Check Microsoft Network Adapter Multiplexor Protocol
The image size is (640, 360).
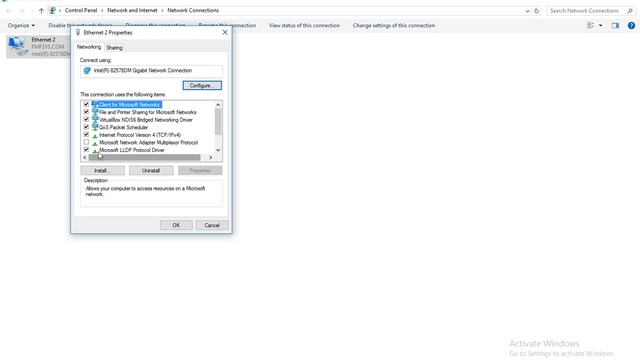86,142
